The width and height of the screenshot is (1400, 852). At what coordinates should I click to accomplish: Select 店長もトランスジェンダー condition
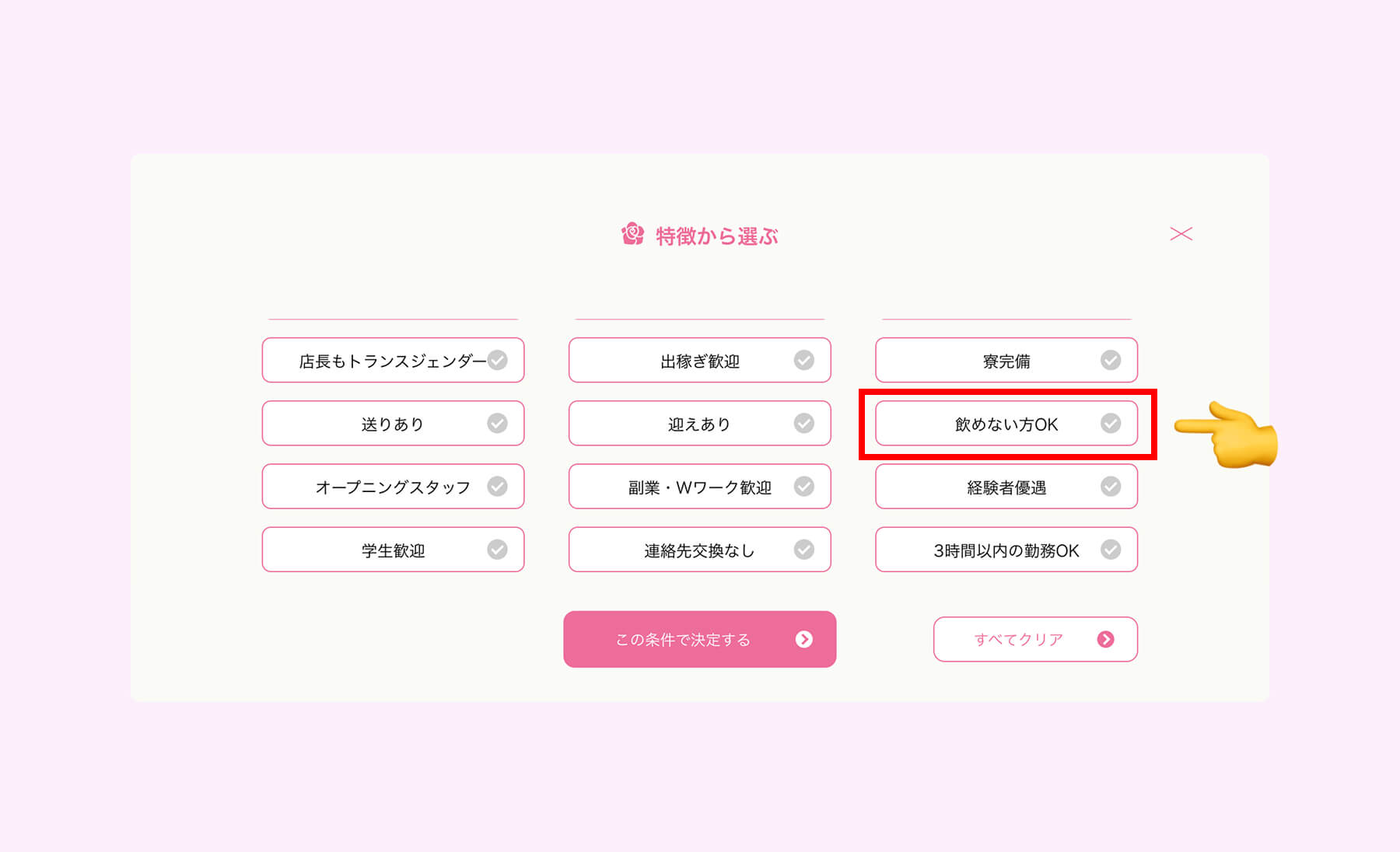pos(393,360)
